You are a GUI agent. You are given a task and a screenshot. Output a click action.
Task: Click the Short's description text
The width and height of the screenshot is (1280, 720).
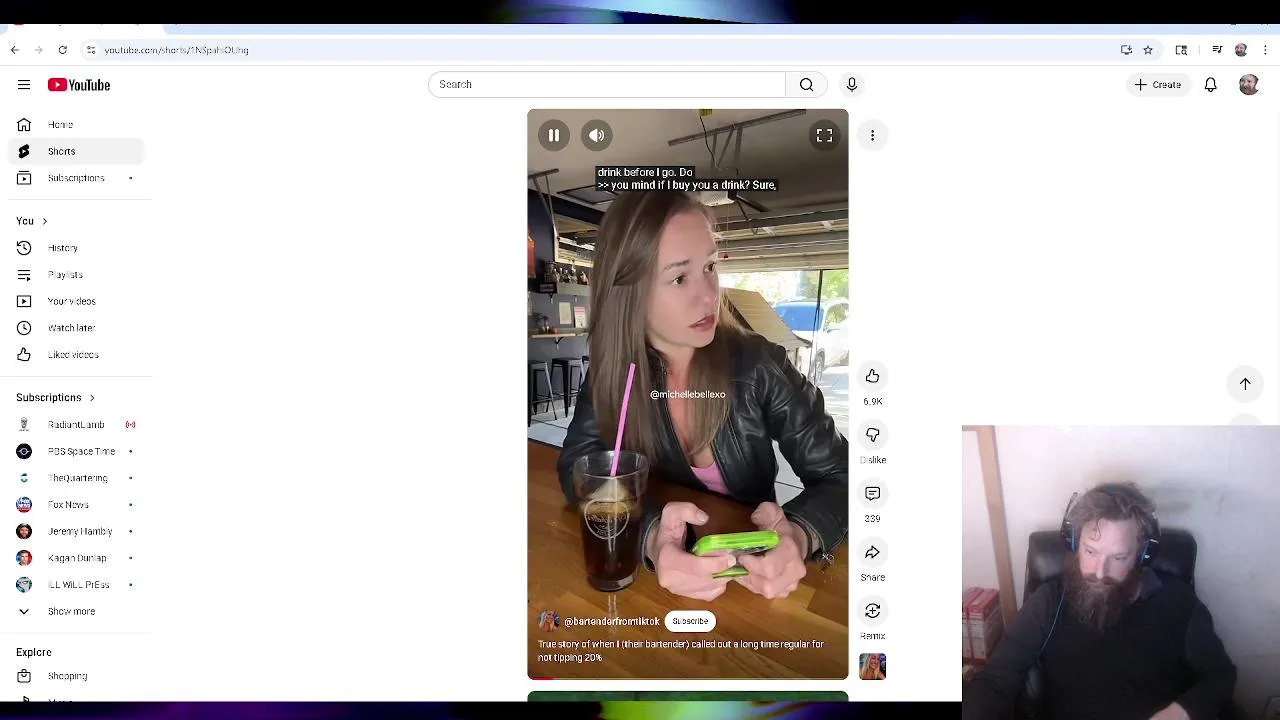point(680,651)
